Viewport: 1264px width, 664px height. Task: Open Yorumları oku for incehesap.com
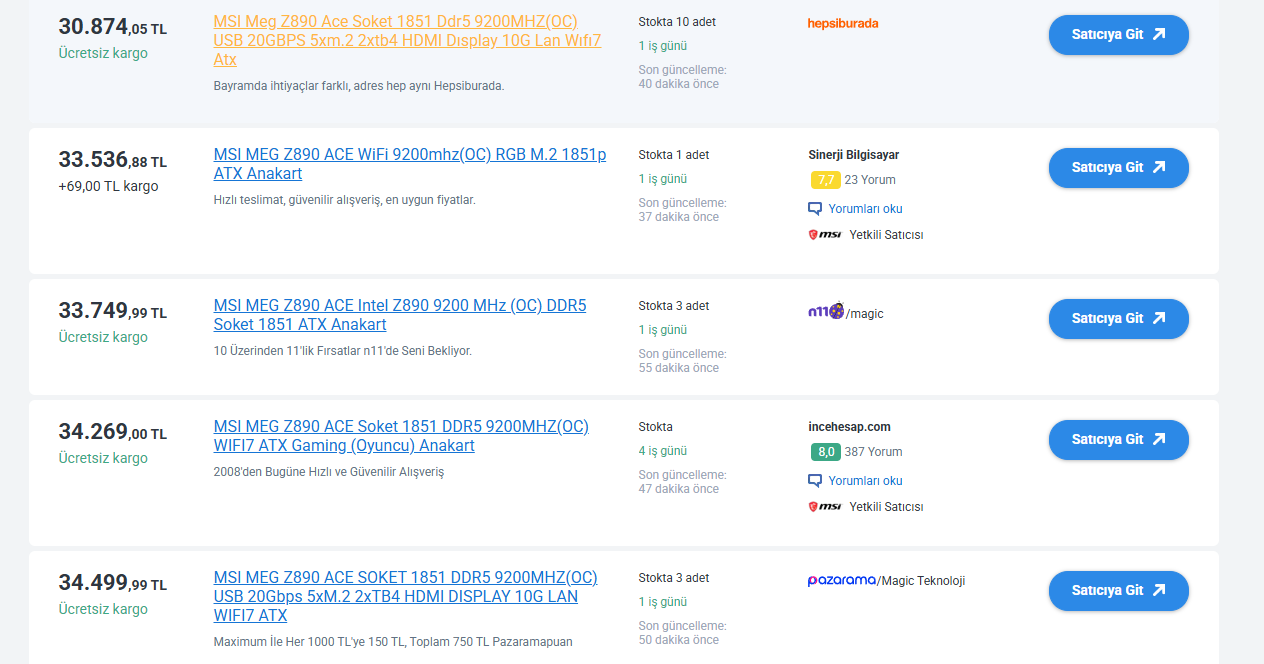click(x=865, y=481)
